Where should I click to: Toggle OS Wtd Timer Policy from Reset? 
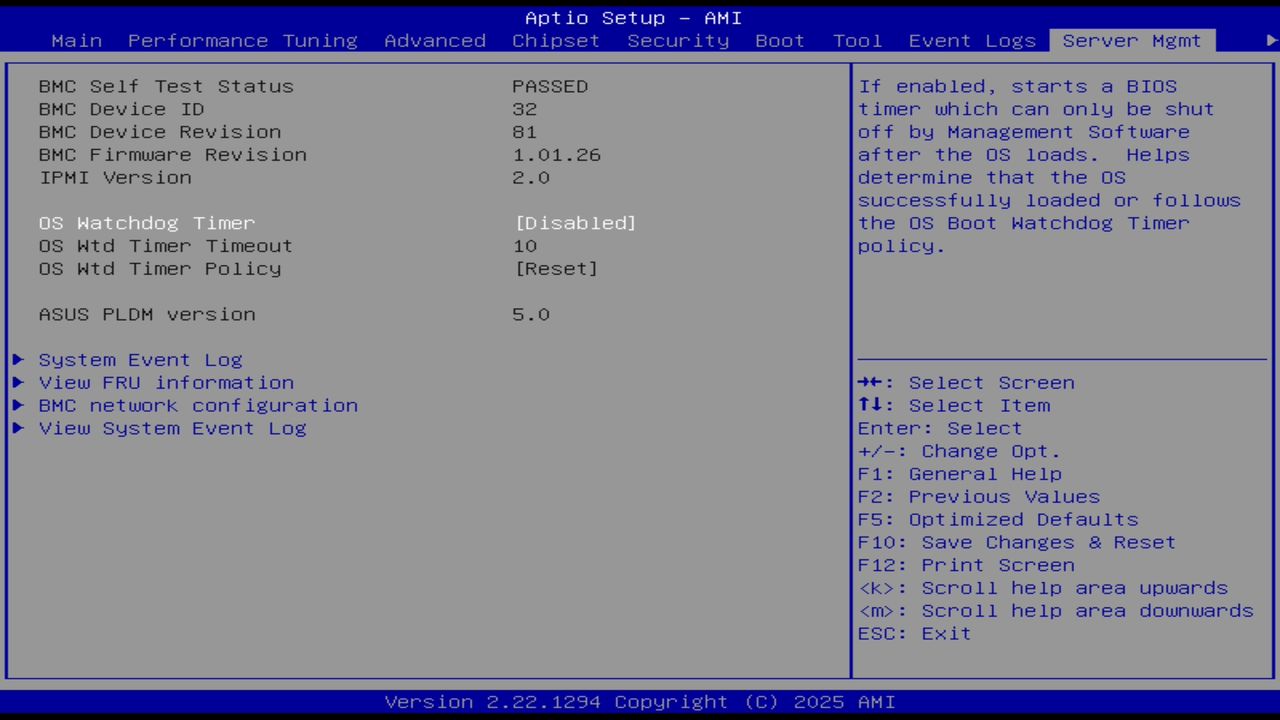point(557,268)
